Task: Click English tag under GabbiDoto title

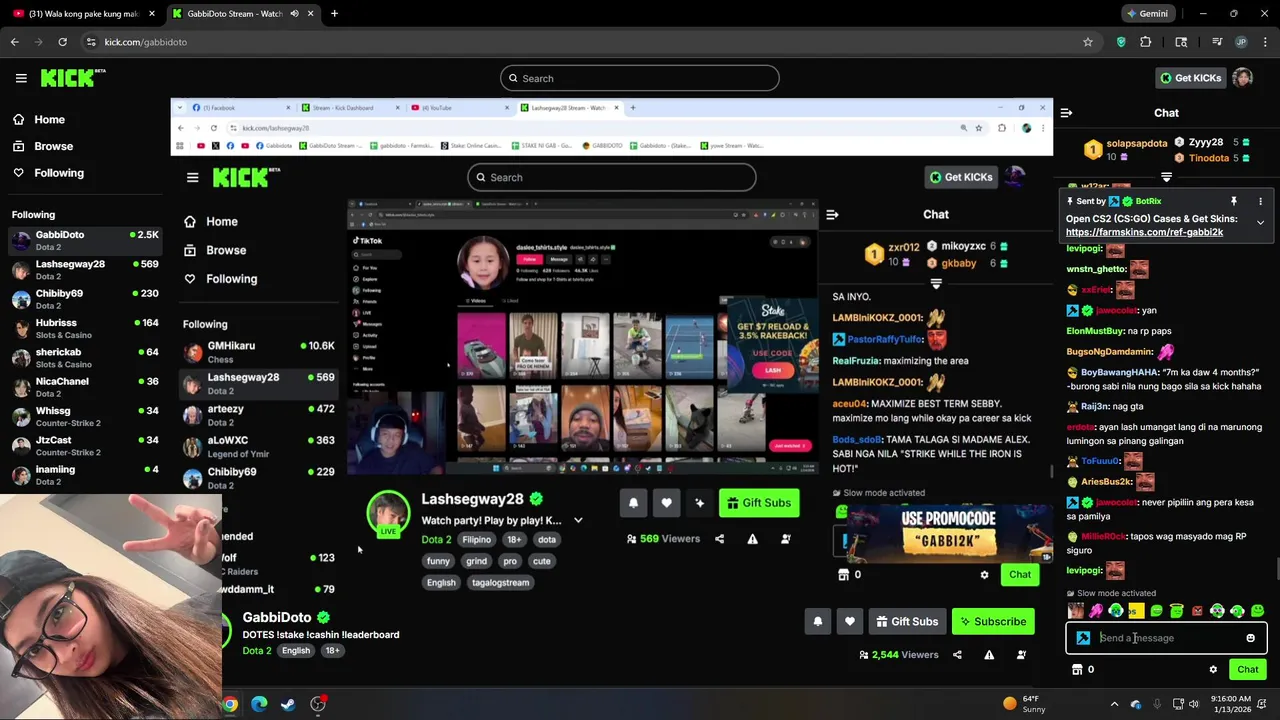Action: [x=296, y=651]
